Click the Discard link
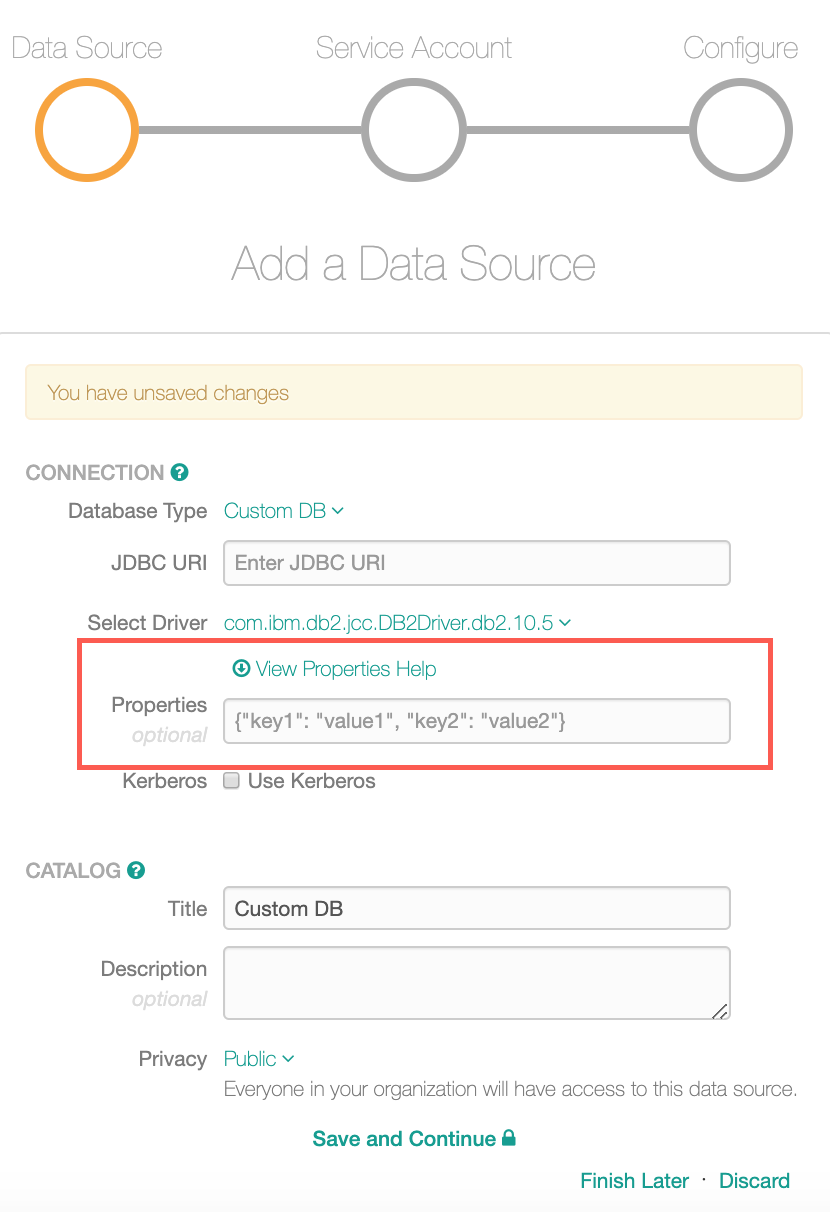 click(x=755, y=1180)
